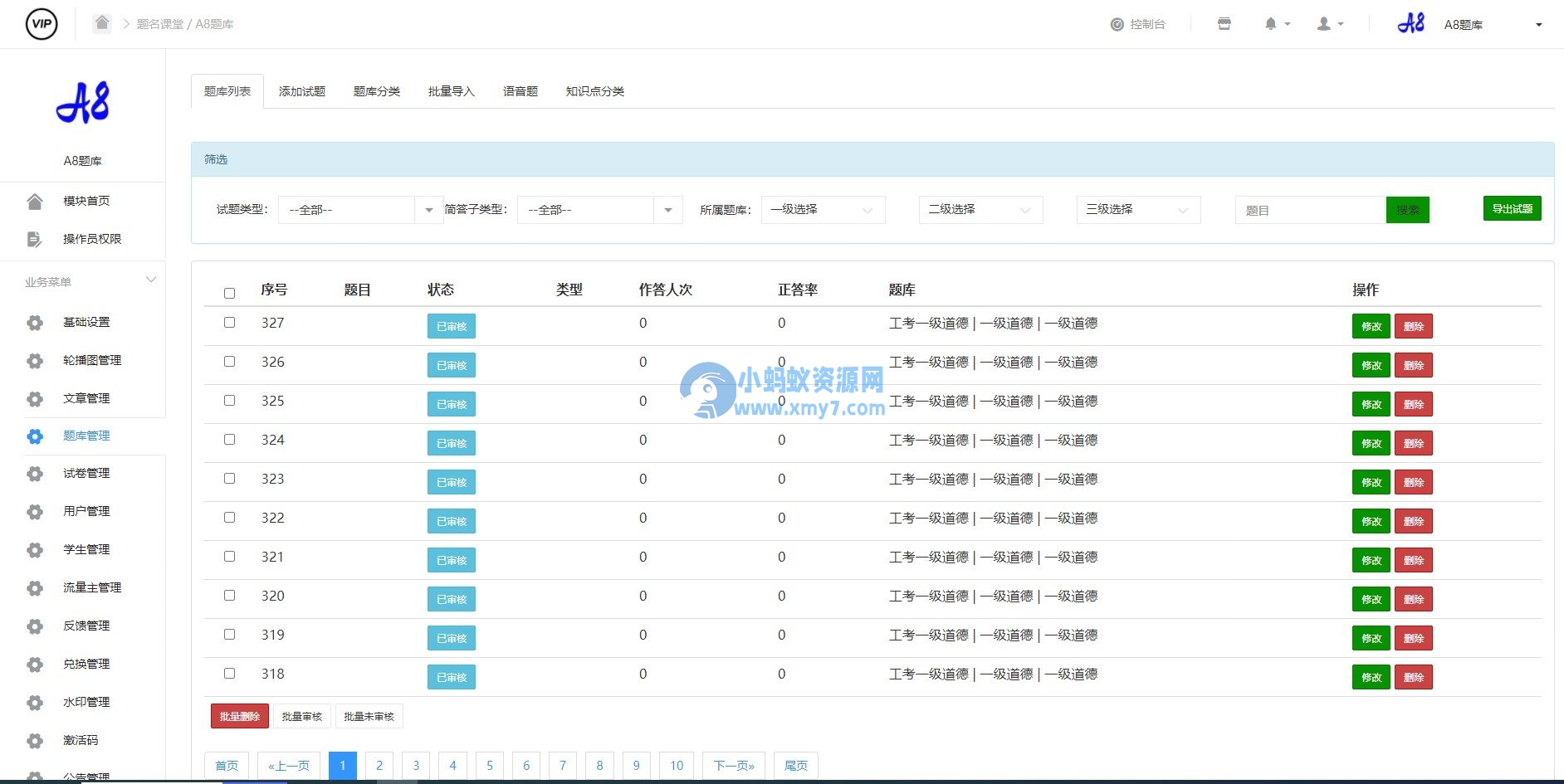Viewport: 1564px width, 784px height.
Task: Expand the 一级选择 题库 dropdown
Action: point(822,210)
